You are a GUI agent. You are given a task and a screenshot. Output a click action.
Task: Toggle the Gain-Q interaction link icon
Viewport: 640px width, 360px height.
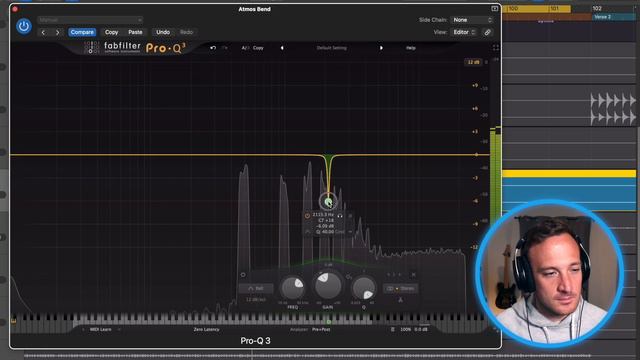pyautogui.click(x=349, y=277)
